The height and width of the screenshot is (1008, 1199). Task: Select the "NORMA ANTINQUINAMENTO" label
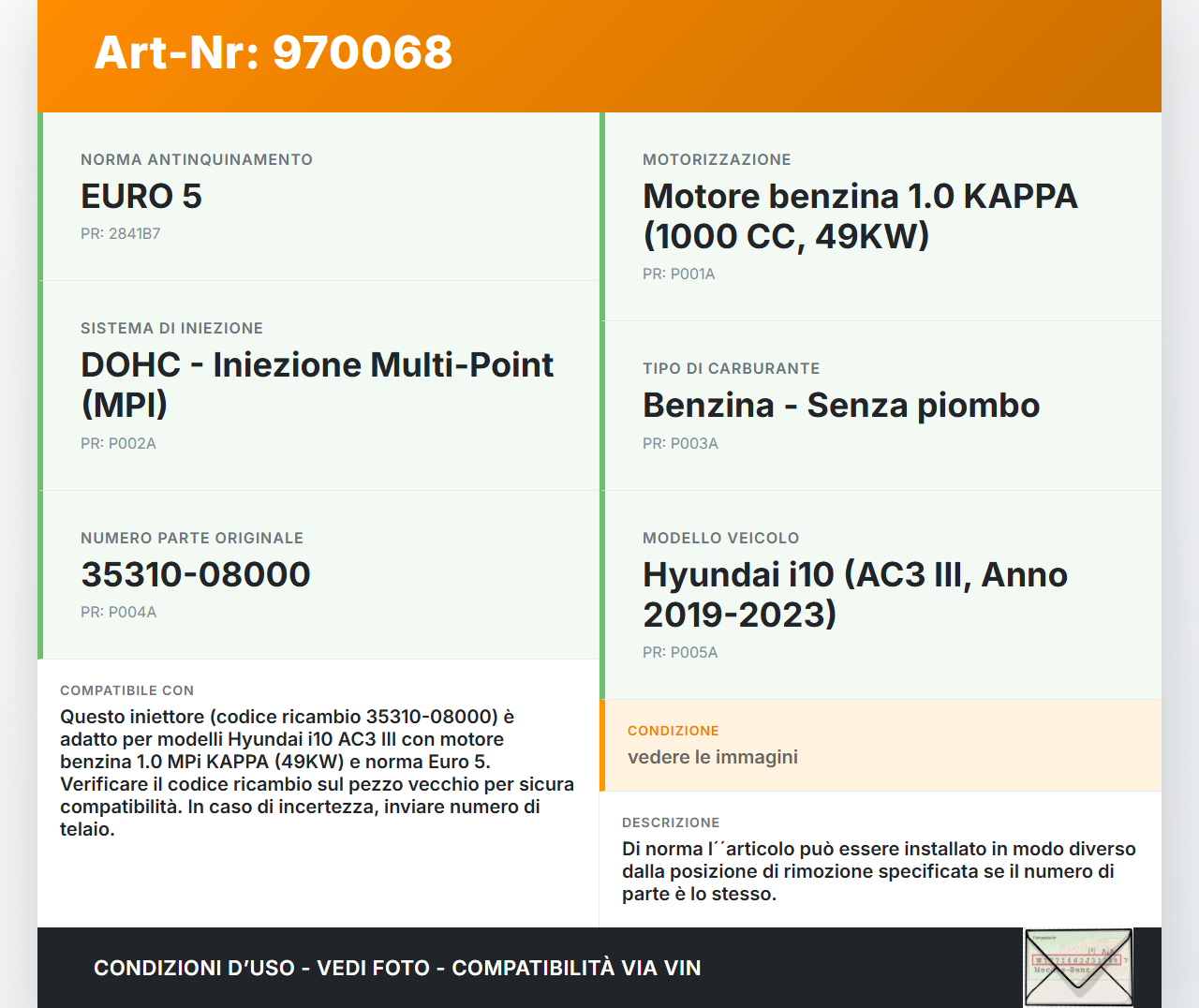tap(197, 160)
